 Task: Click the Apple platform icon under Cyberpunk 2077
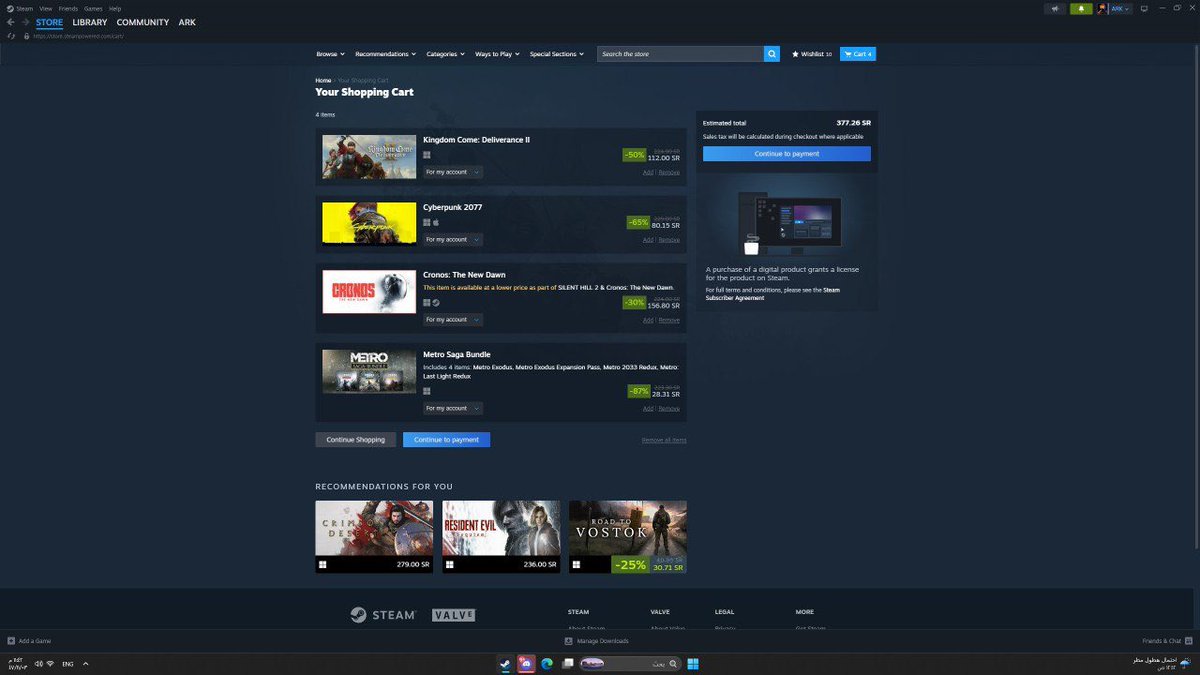pyautogui.click(x=436, y=222)
